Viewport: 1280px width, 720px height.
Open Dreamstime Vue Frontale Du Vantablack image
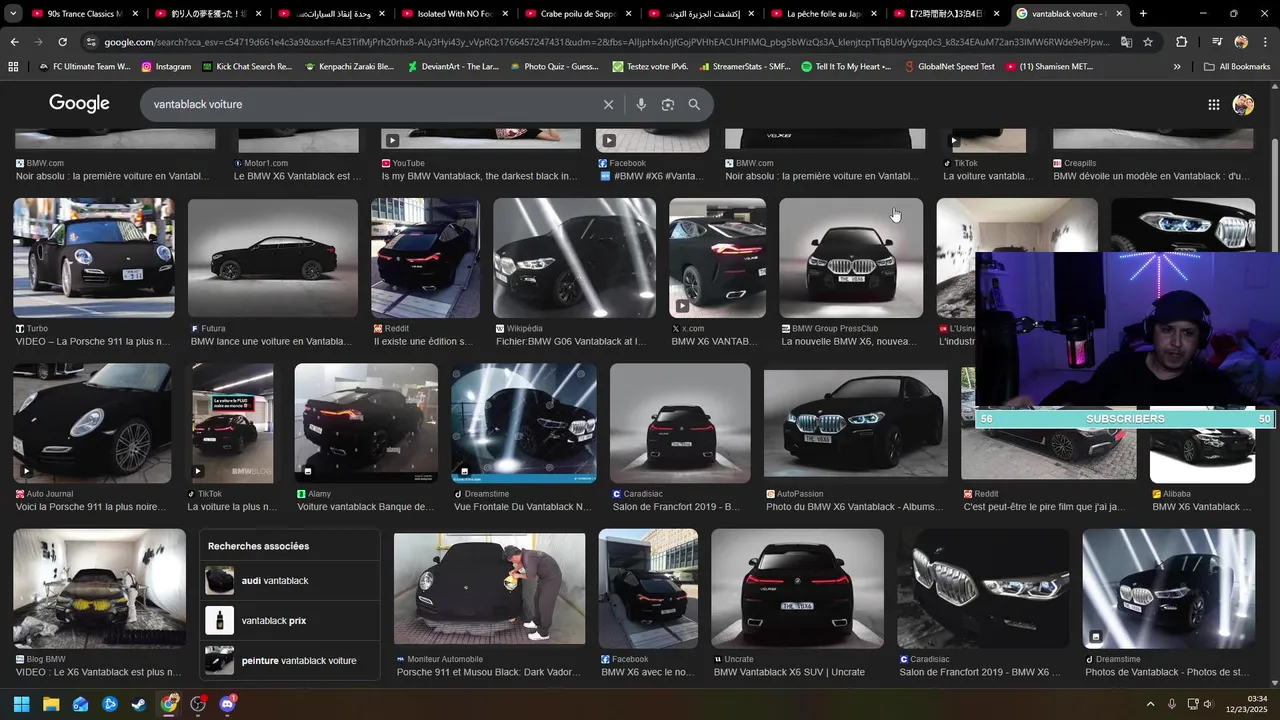(x=524, y=423)
